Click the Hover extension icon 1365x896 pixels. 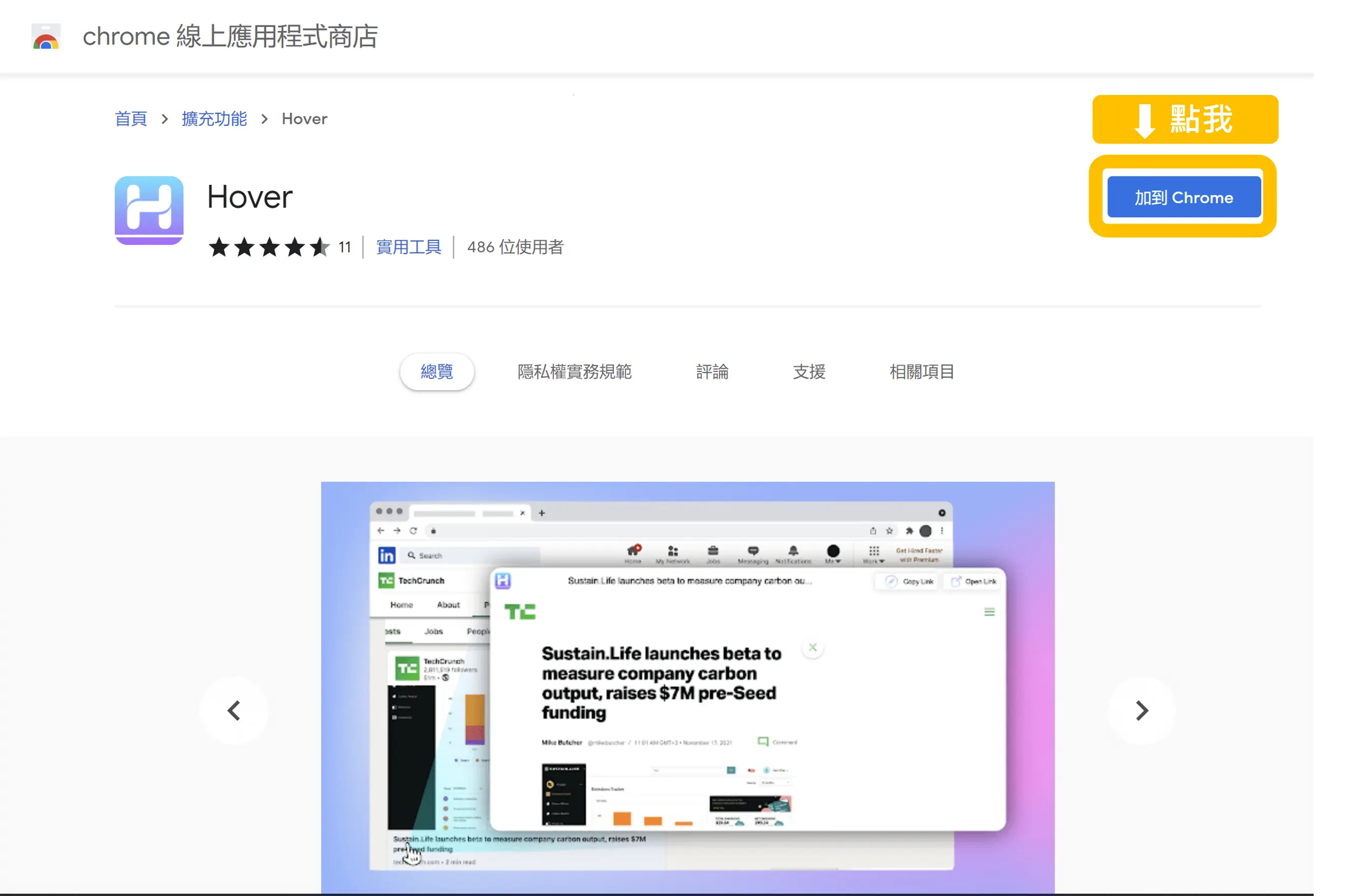click(149, 210)
